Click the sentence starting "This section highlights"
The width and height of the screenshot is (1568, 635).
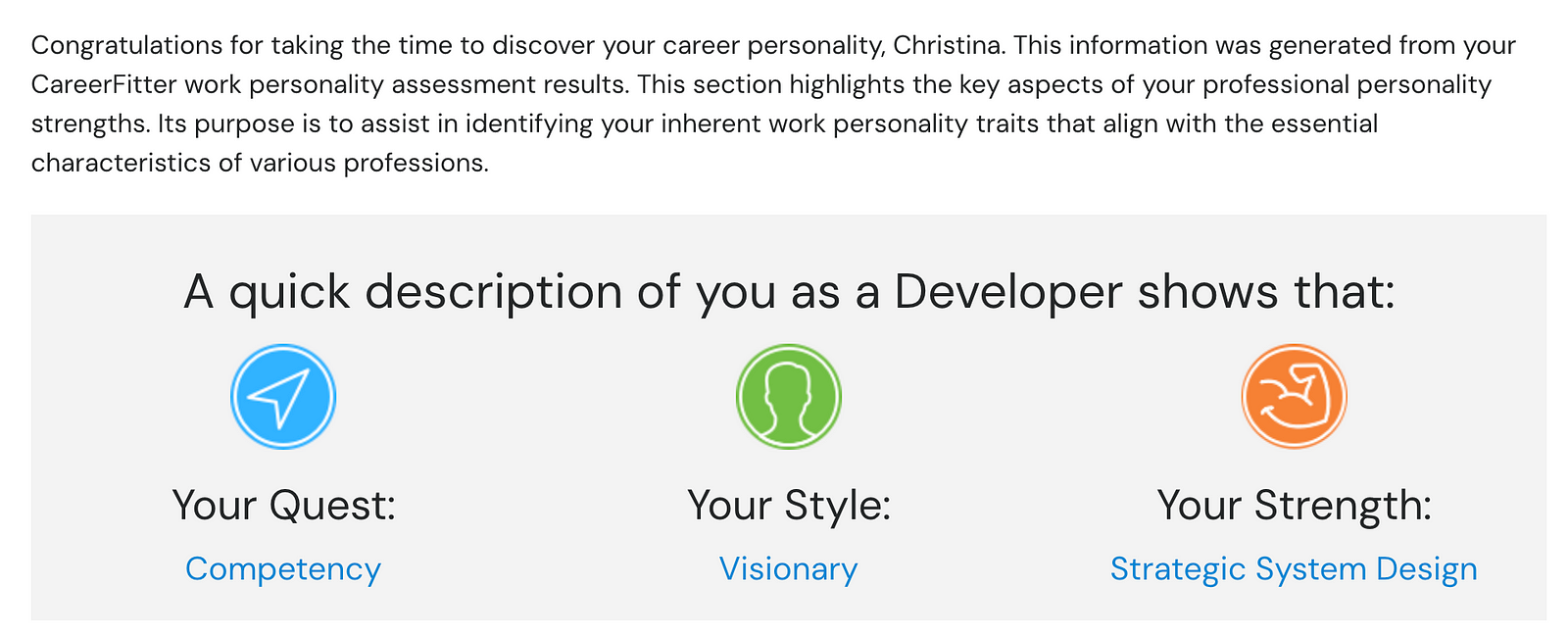[980, 85]
